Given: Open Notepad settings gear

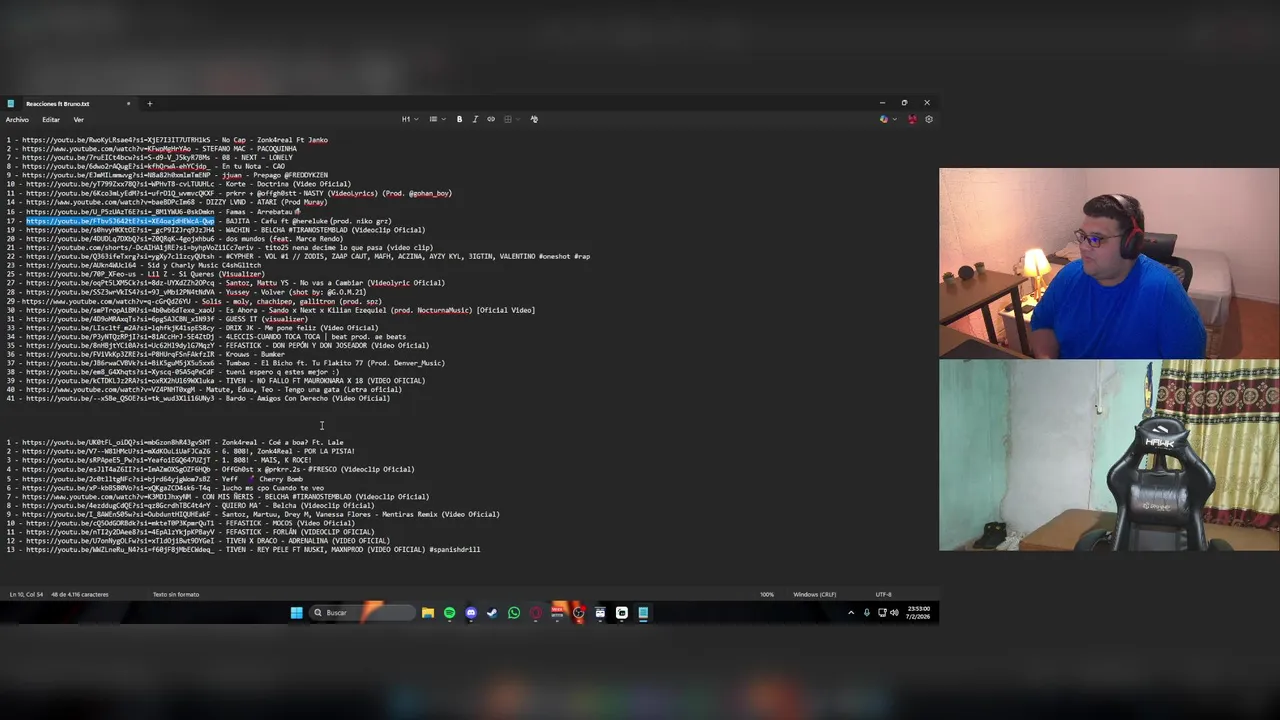Looking at the screenshot, I should pyautogui.click(x=929, y=119).
